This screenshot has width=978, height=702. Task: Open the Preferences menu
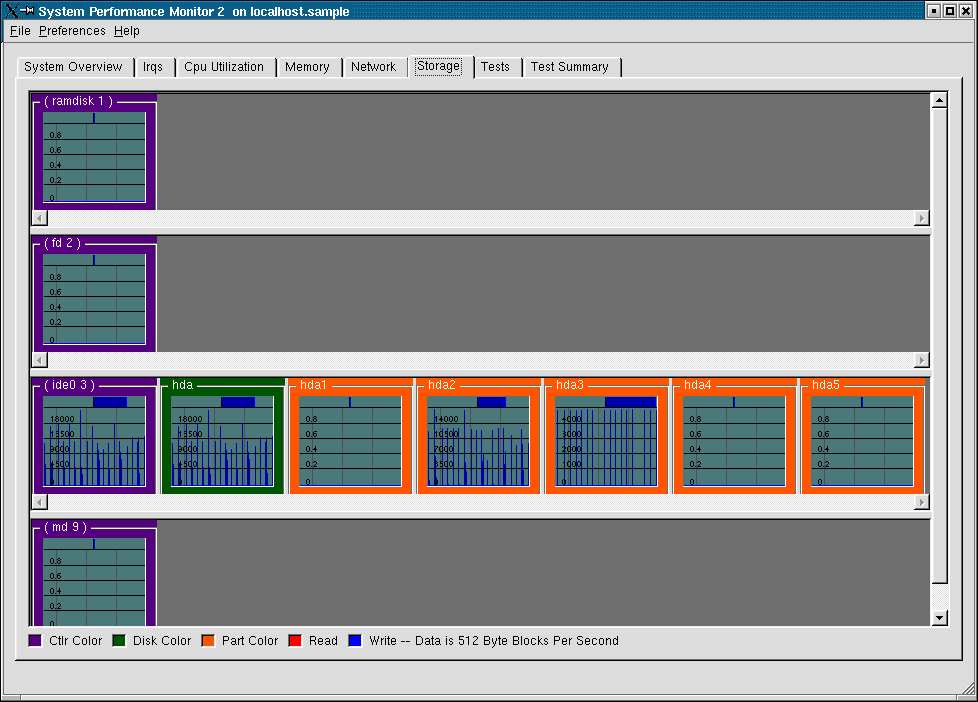point(72,31)
